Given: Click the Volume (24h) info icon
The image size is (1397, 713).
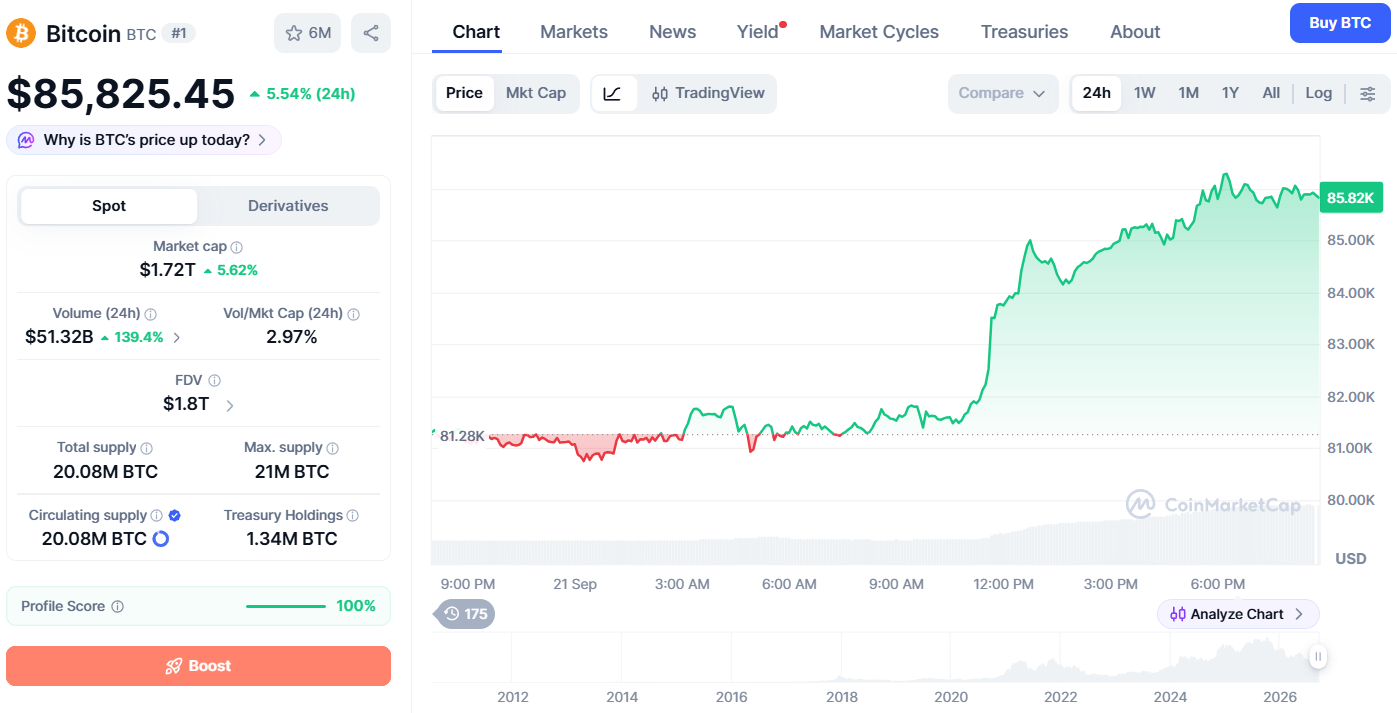Looking at the screenshot, I should 150,314.
